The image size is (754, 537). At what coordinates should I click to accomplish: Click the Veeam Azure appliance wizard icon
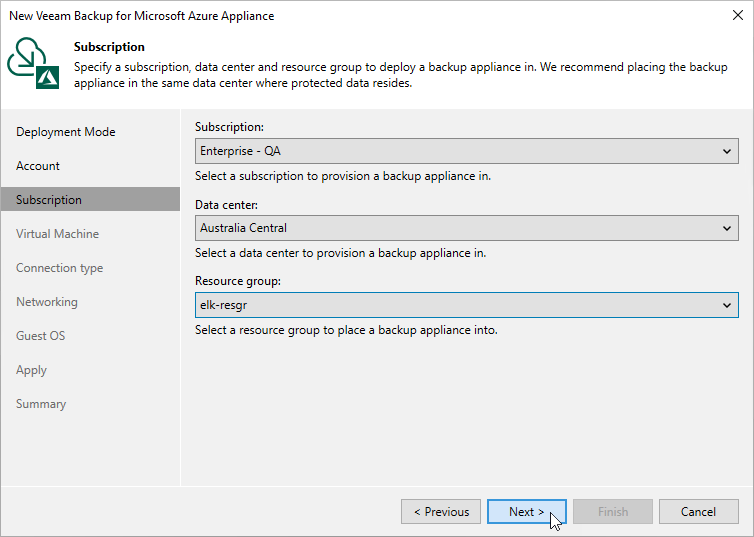point(33,63)
